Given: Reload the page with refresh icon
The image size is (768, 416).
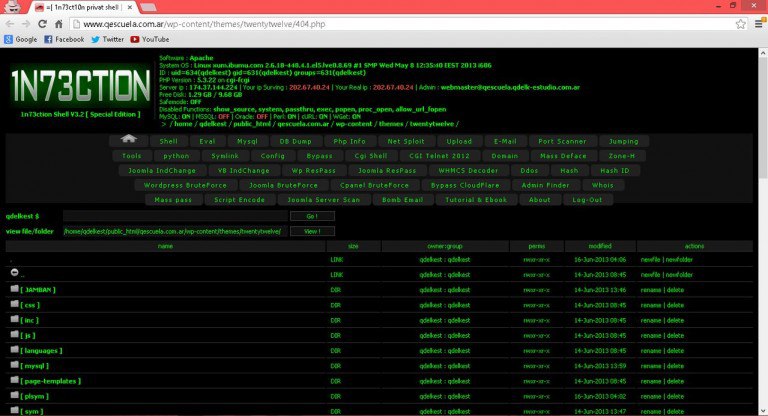Looking at the screenshot, I should (42, 24).
